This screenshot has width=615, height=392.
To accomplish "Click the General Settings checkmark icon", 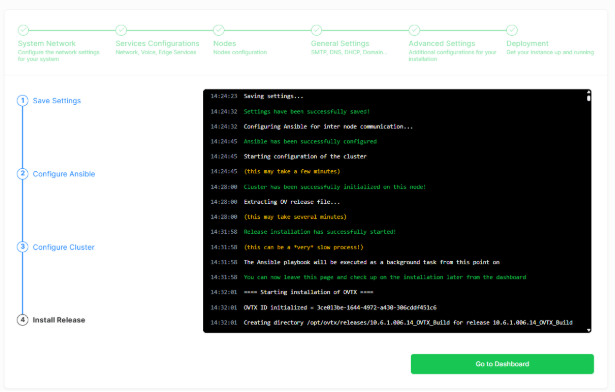I will tap(317, 30).
